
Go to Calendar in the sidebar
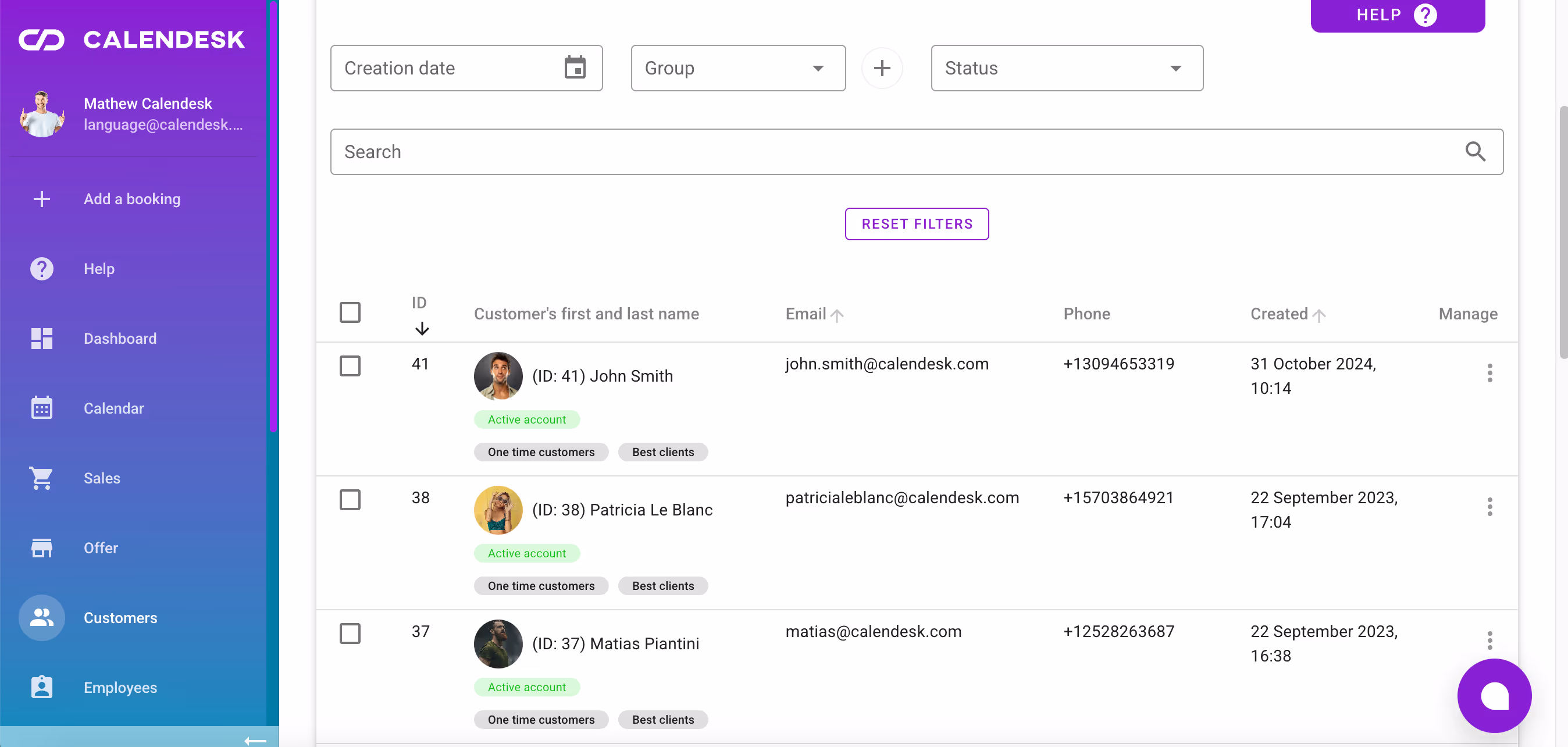[x=114, y=408]
